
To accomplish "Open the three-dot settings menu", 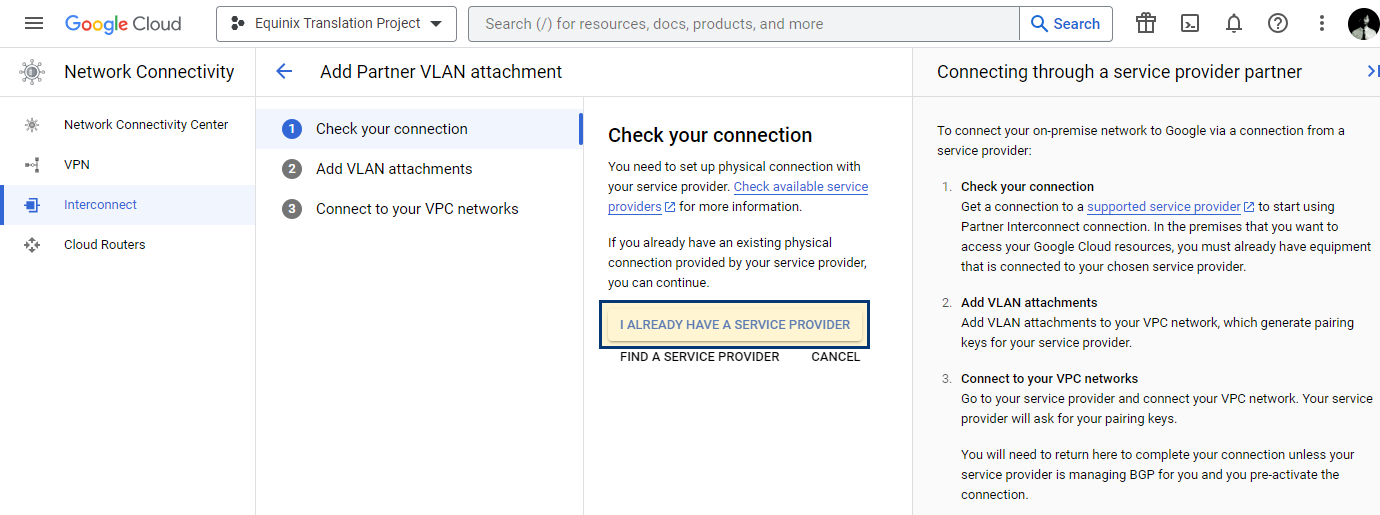I will [1322, 24].
